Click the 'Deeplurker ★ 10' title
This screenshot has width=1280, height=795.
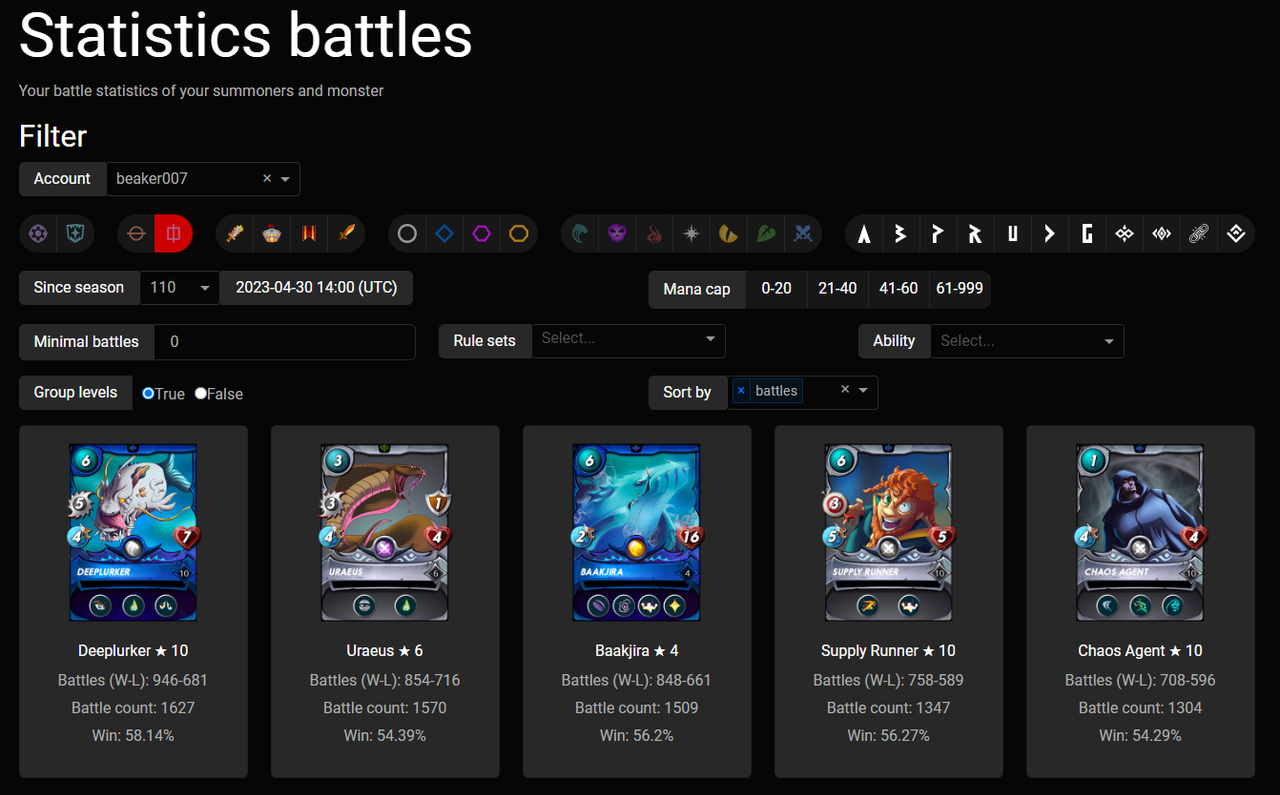pyautogui.click(x=133, y=651)
